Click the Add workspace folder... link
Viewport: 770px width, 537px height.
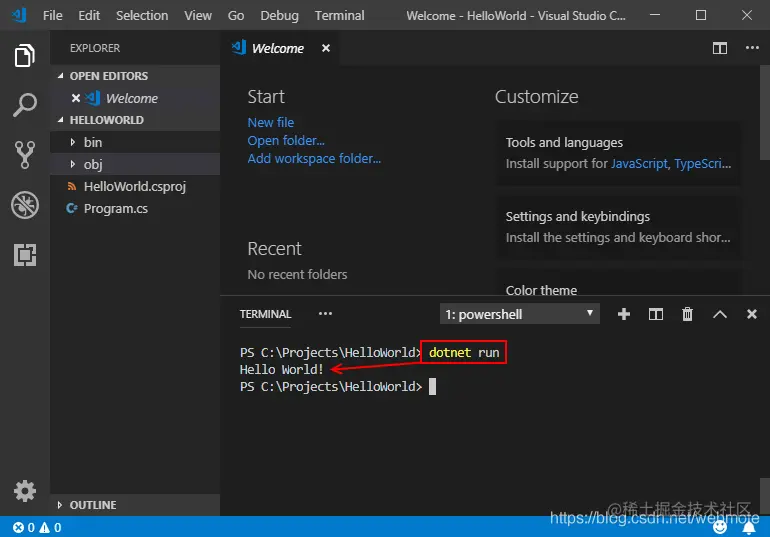314,159
